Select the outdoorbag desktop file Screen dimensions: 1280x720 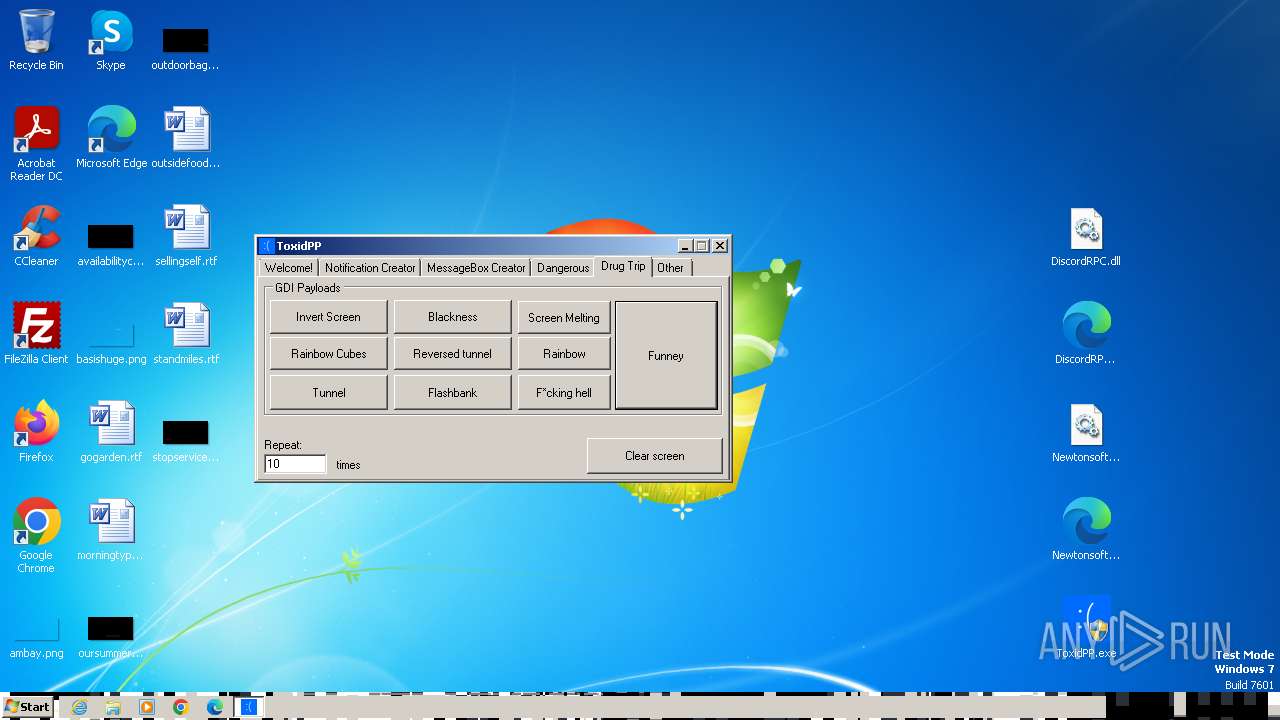click(185, 48)
